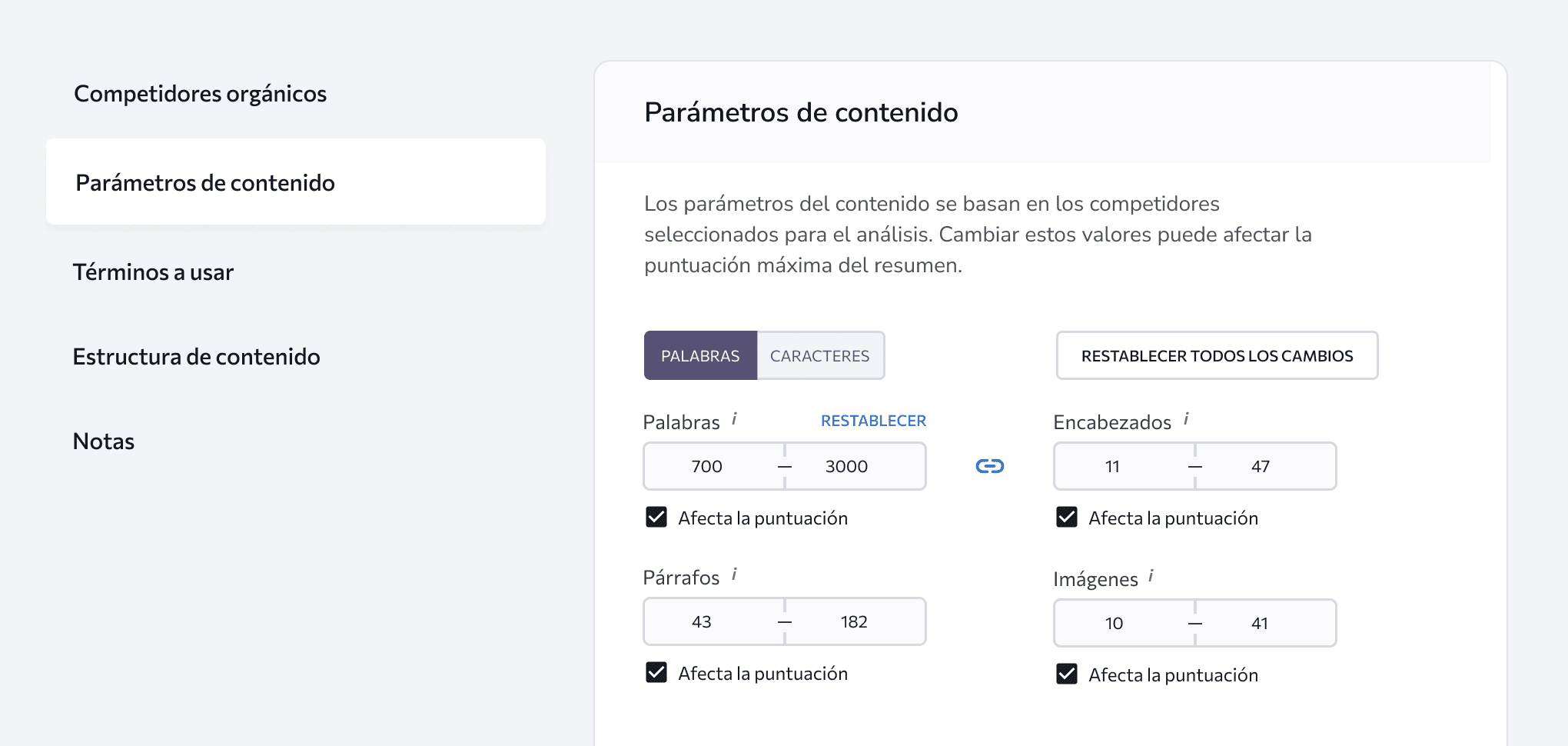Uncheck Afecta la puntuación under Párrafos
1568x746 pixels.
point(656,673)
